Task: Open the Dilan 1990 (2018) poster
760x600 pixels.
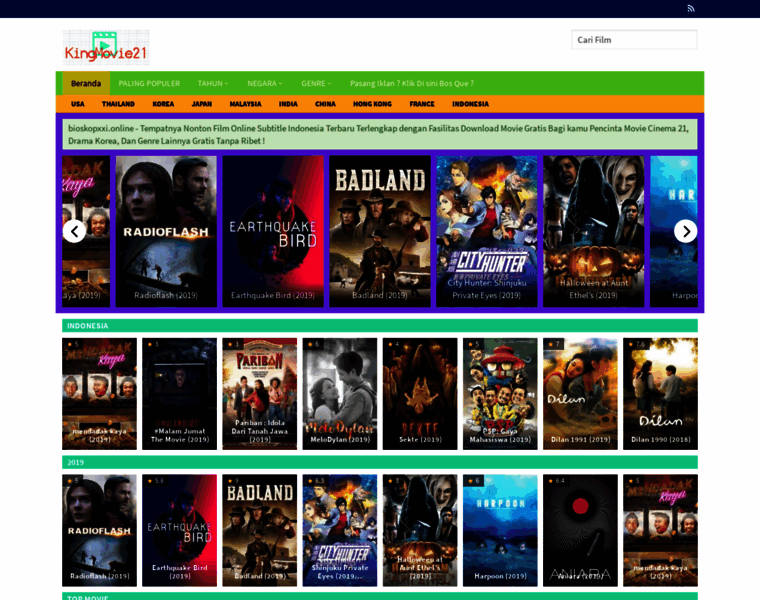Action: [661, 394]
